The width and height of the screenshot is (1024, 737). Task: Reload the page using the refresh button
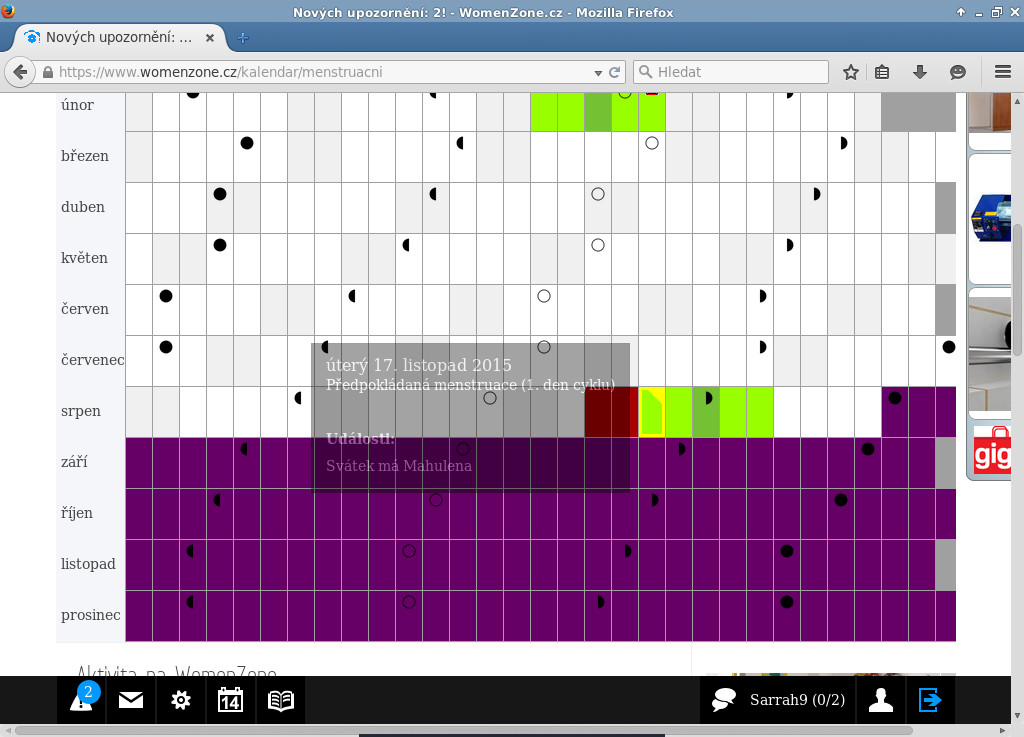tap(615, 72)
